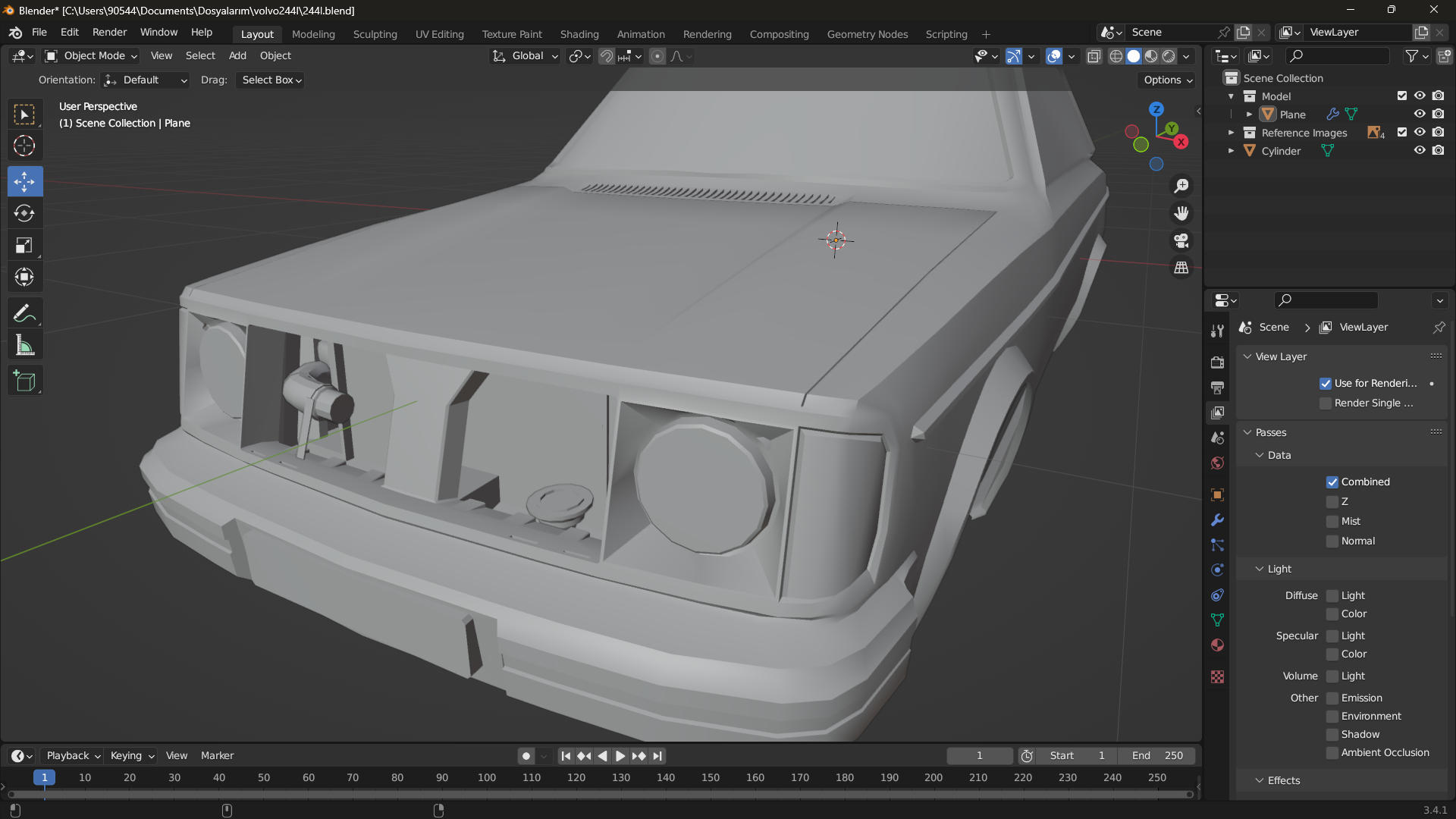
Task: Switch to the Sculpting workspace tab
Action: [x=375, y=34]
